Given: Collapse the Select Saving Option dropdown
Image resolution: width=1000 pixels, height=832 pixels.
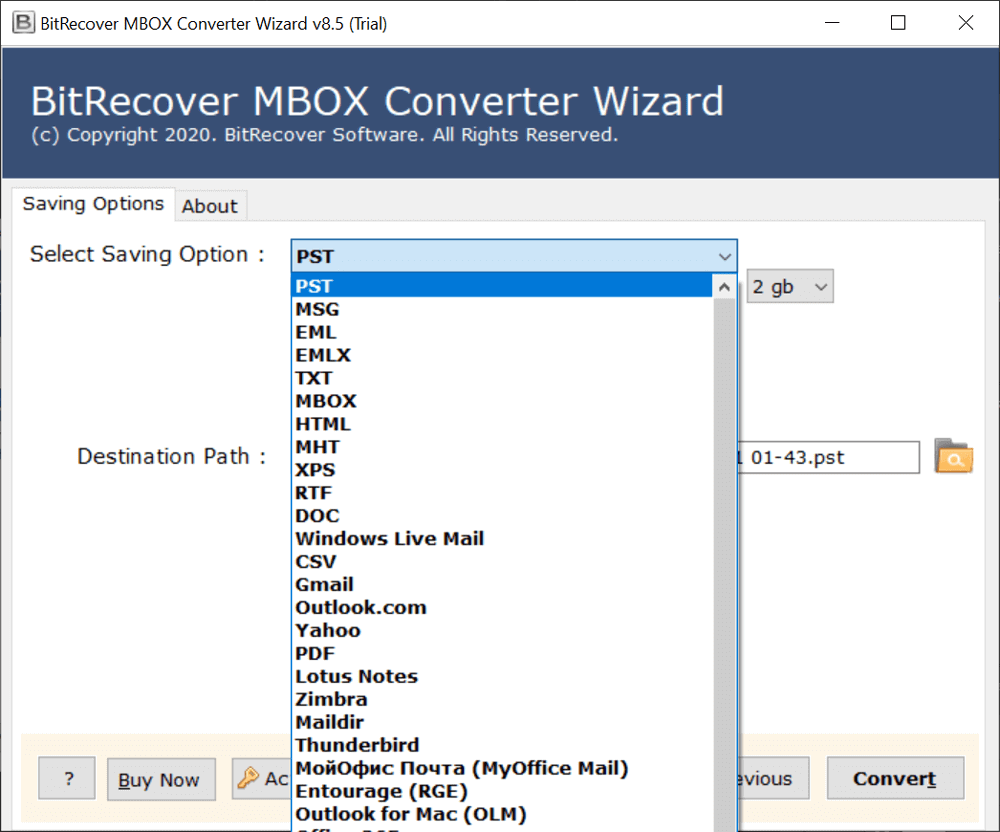Looking at the screenshot, I should (x=723, y=257).
